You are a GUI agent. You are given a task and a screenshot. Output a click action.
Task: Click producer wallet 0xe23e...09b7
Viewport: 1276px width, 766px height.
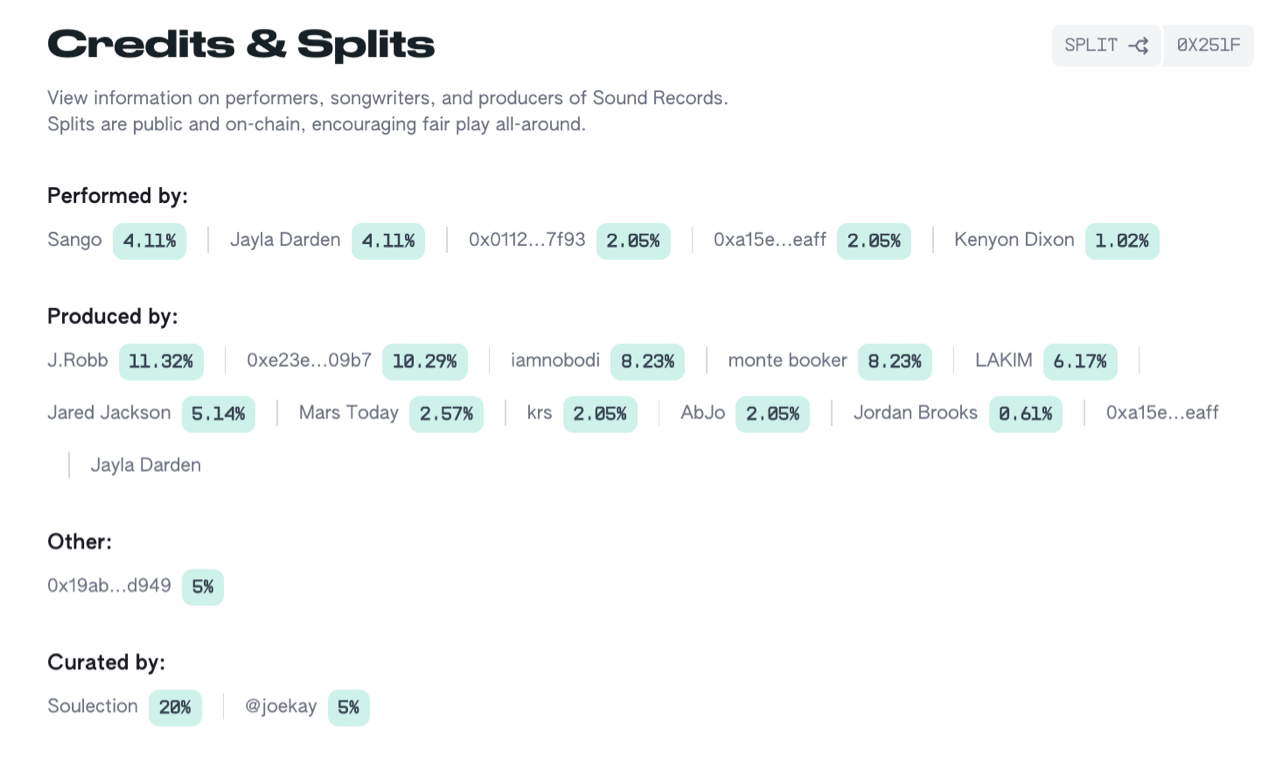tap(309, 360)
